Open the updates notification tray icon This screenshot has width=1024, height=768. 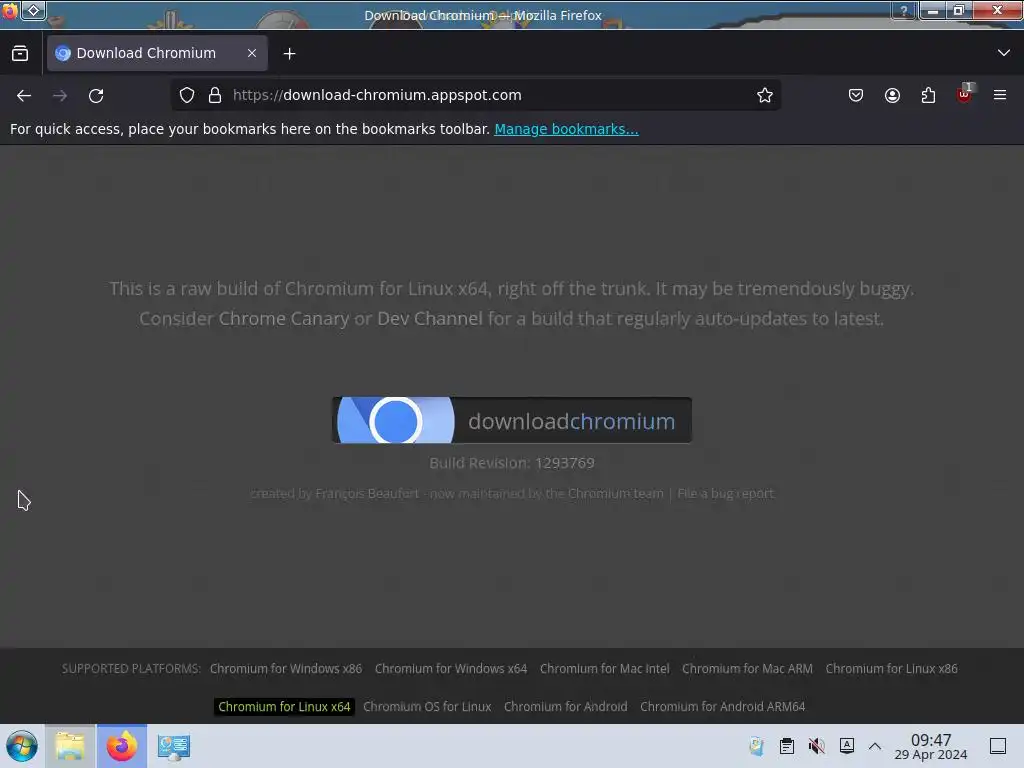pyautogui.click(x=757, y=746)
